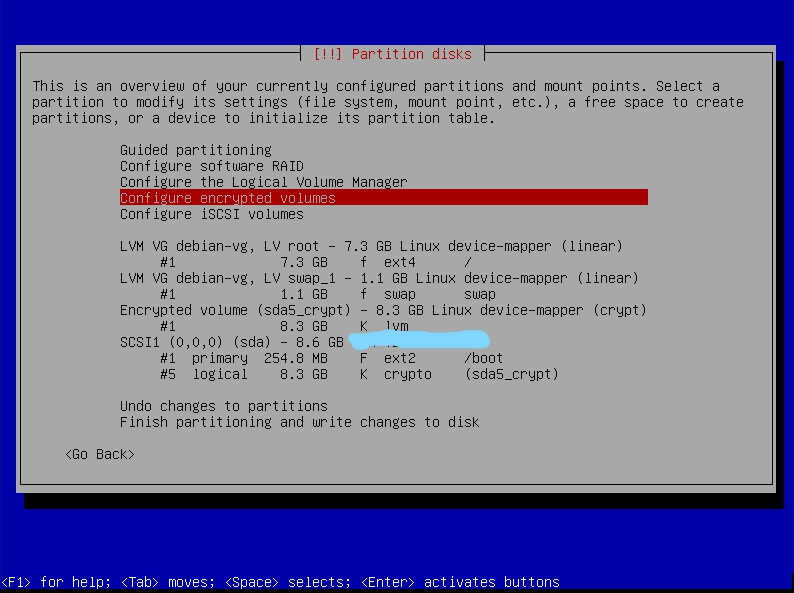Image resolution: width=794 pixels, height=593 pixels.
Task: Open Configure the Logical Volume Manager
Action: (x=263, y=182)
